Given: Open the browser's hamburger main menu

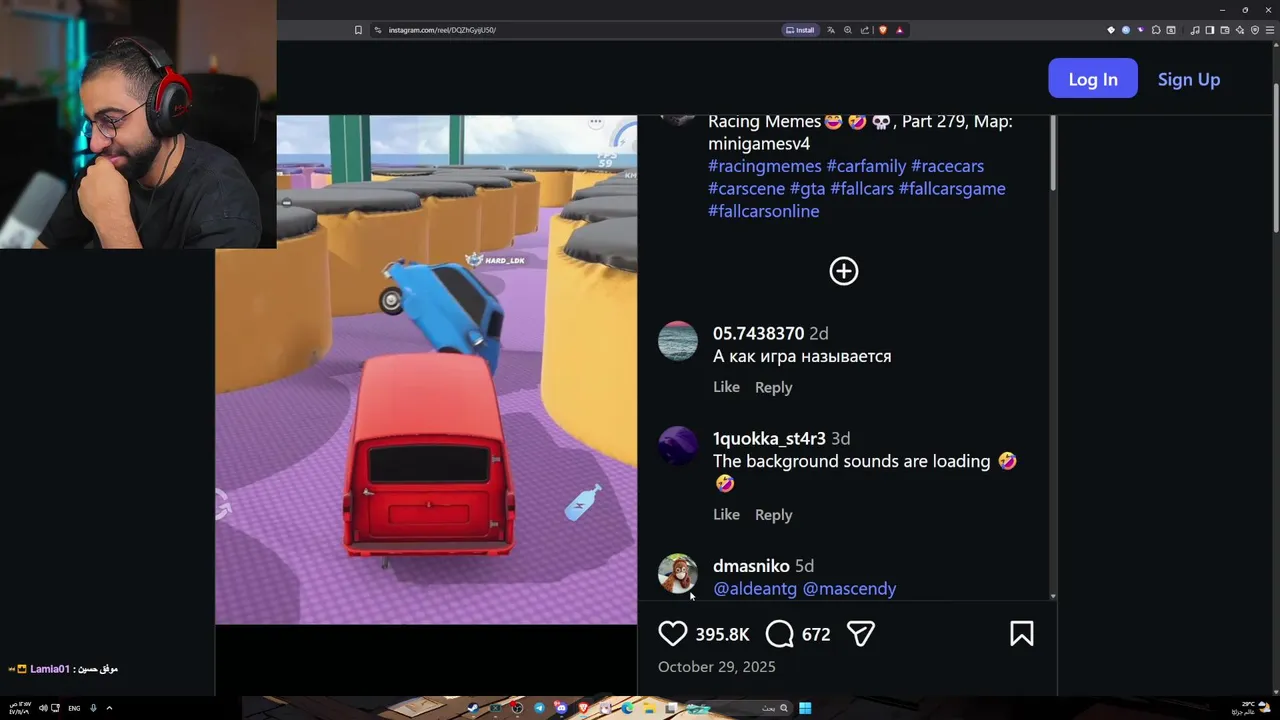Looking at the screenshot, I should click(x=1270, y=30).
